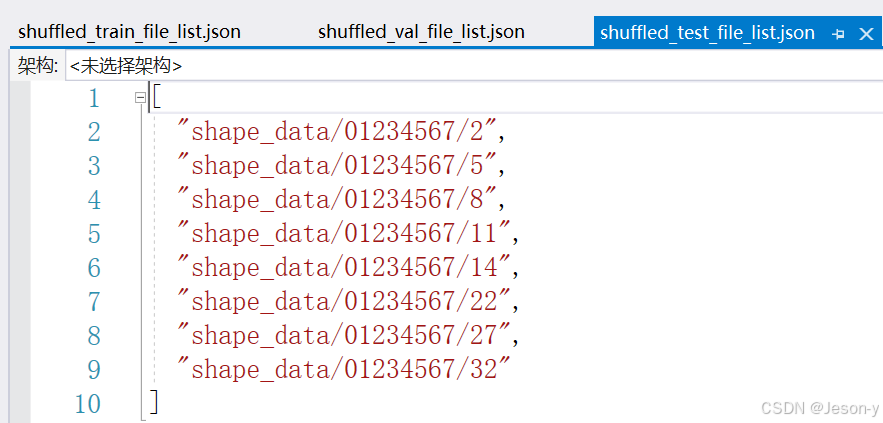This screenshot has height=423, width=883.
Task: Click the "shape_data/01234567/14" entry
Action: 343,268
